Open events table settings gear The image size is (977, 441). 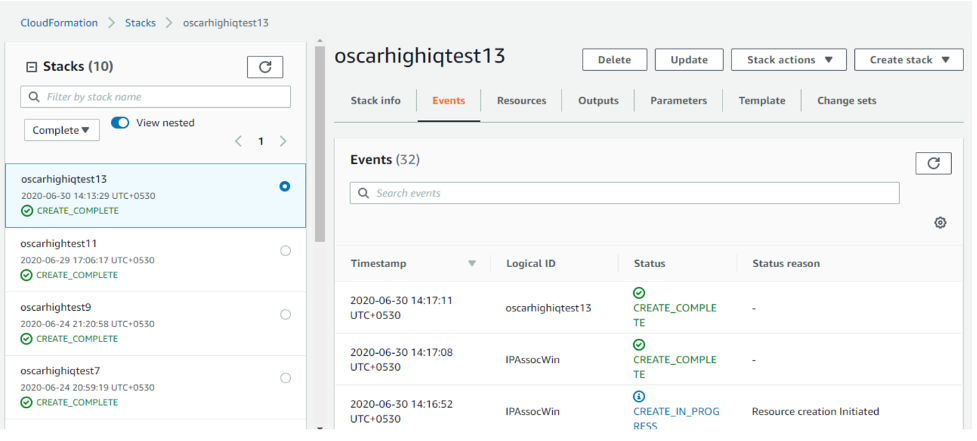(x=940, y=222)
